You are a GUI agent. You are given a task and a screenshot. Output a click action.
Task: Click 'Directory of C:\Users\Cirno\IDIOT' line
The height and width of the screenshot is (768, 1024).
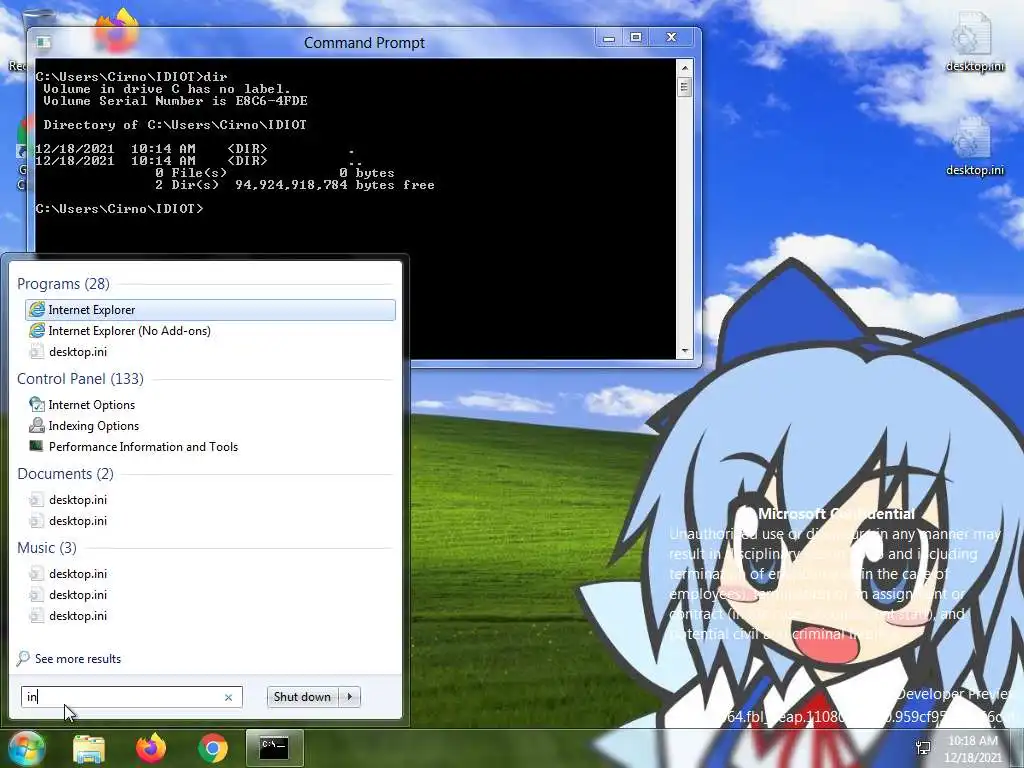tap(175, 125)
